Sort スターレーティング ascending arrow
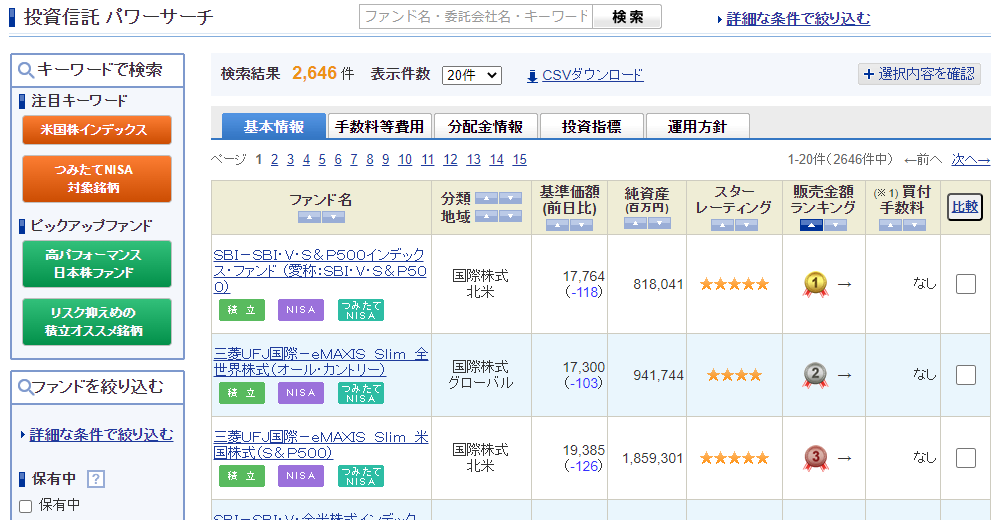This screenshot has width=1002, height=520. 722,225
